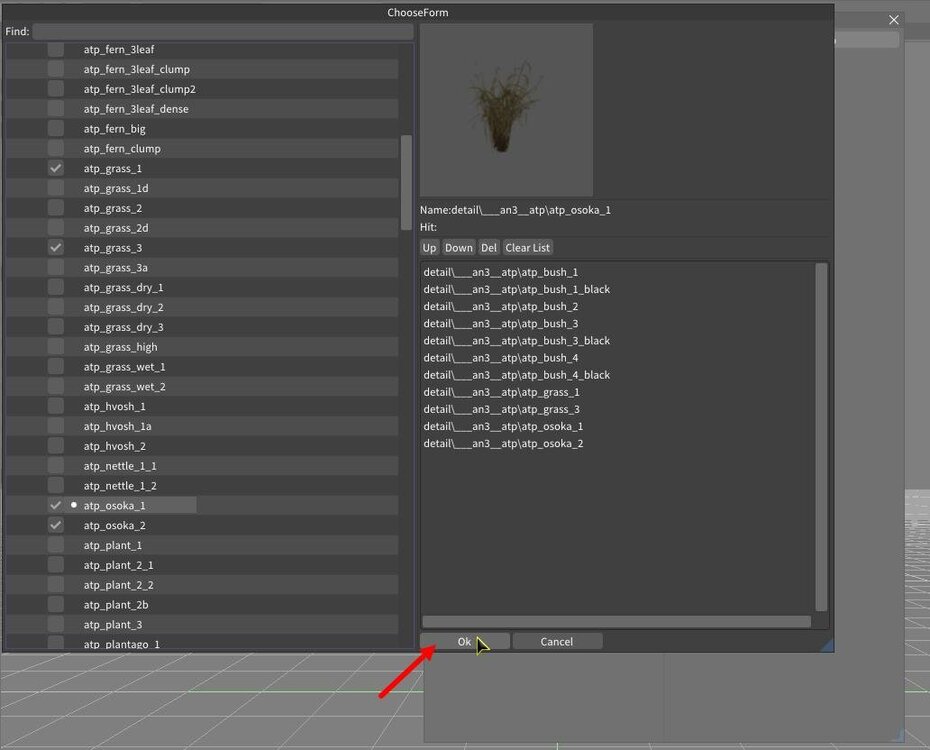
Task: Select atp_hvosh_1a row label
Action: [117, 426]
